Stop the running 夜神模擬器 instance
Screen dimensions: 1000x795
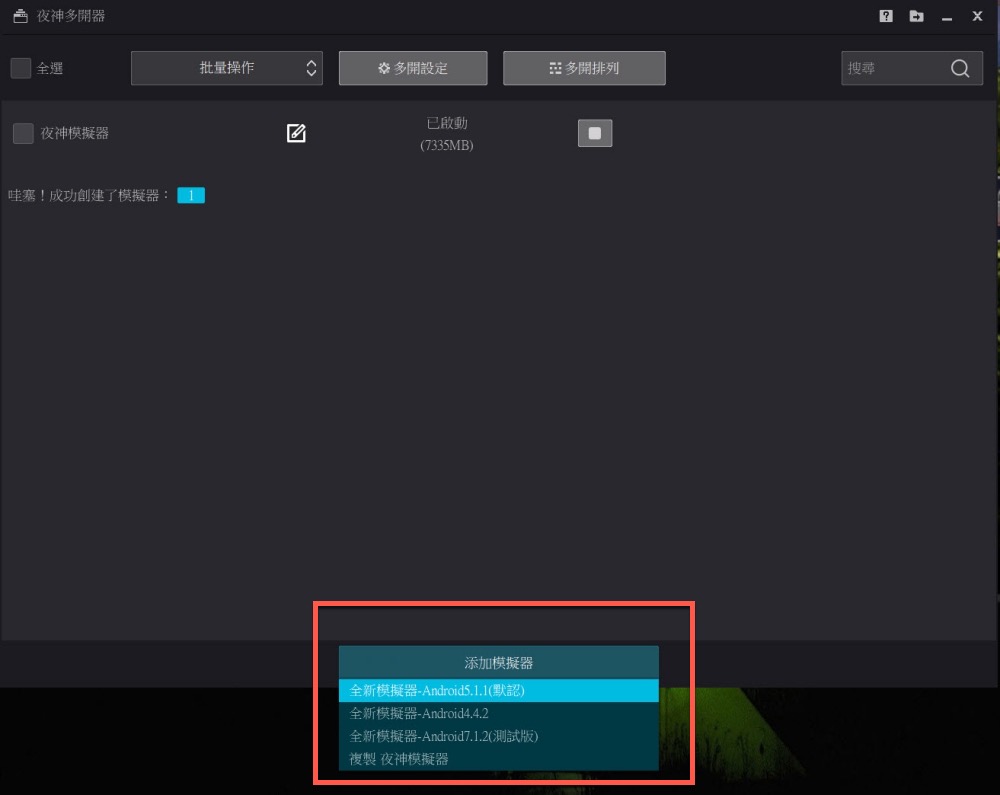tap(594, 133)
